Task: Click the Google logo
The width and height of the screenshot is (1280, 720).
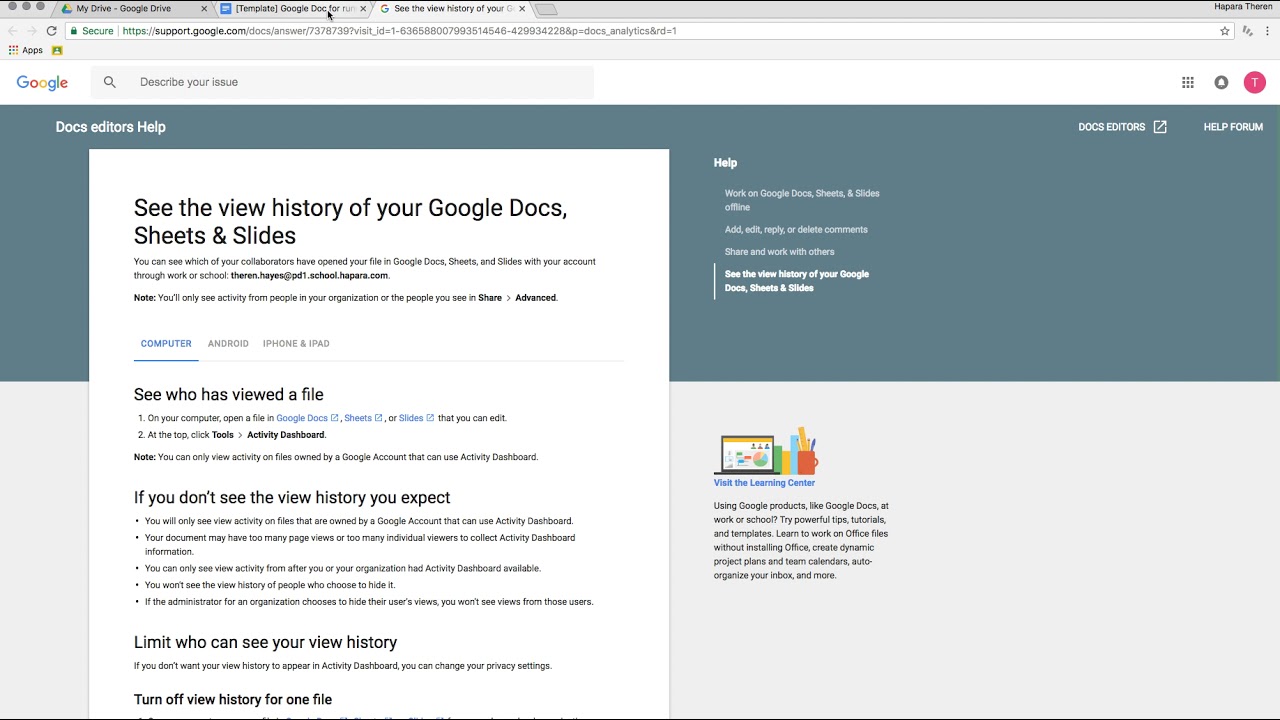Action: pyautogui.click(x=42, y=83)
